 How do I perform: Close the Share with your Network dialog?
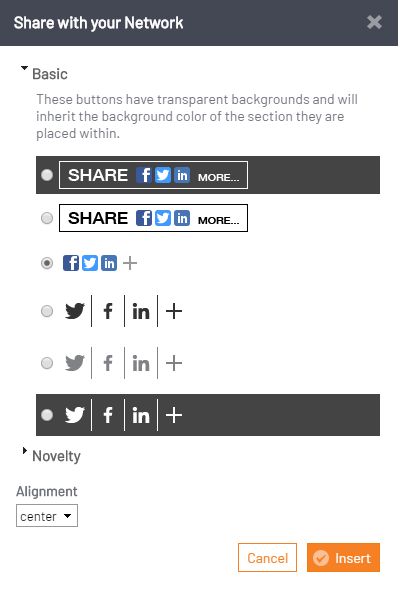(374, 22)
